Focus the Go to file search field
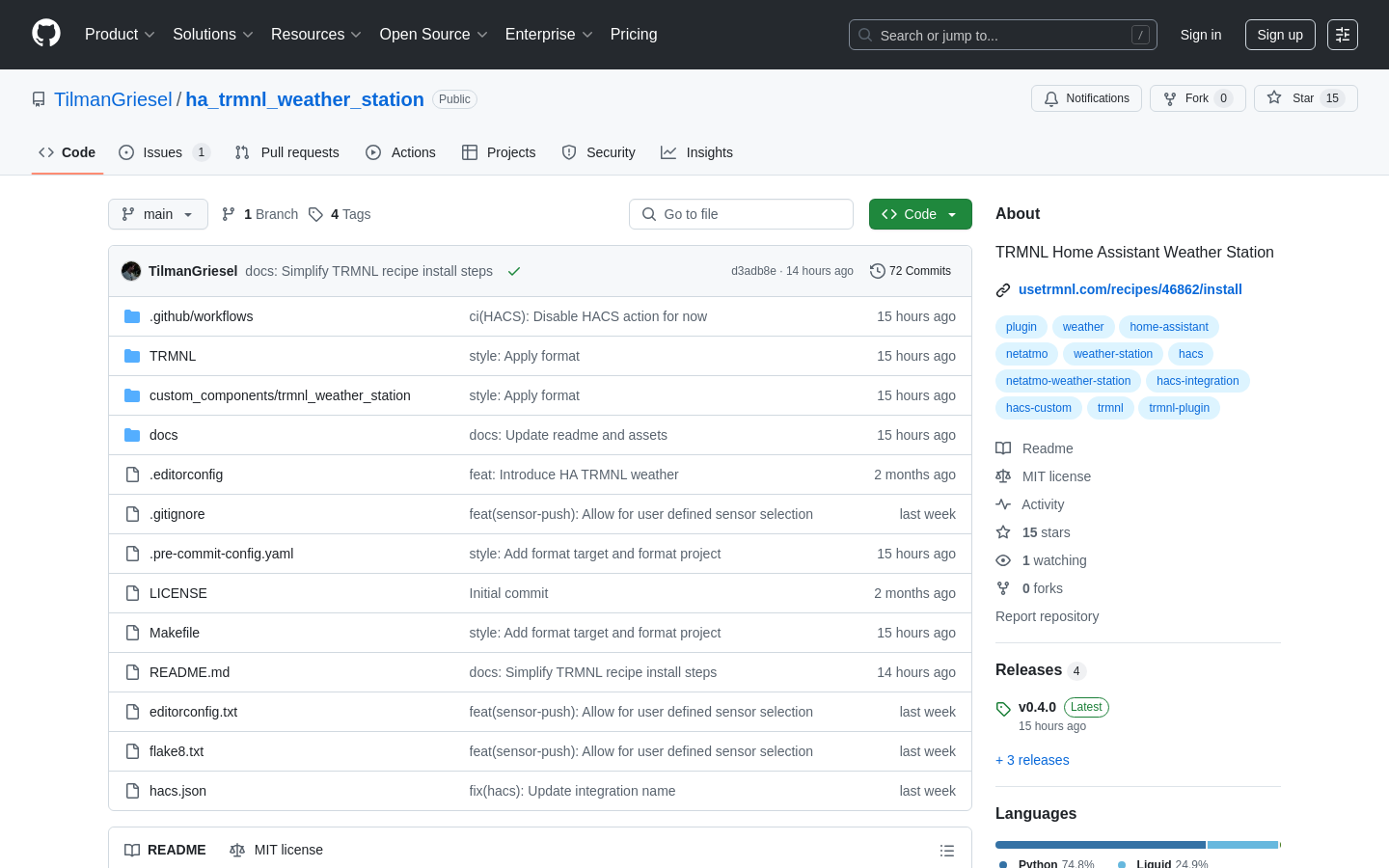Viewport: 1389px width, 868px height. point(741,214)
